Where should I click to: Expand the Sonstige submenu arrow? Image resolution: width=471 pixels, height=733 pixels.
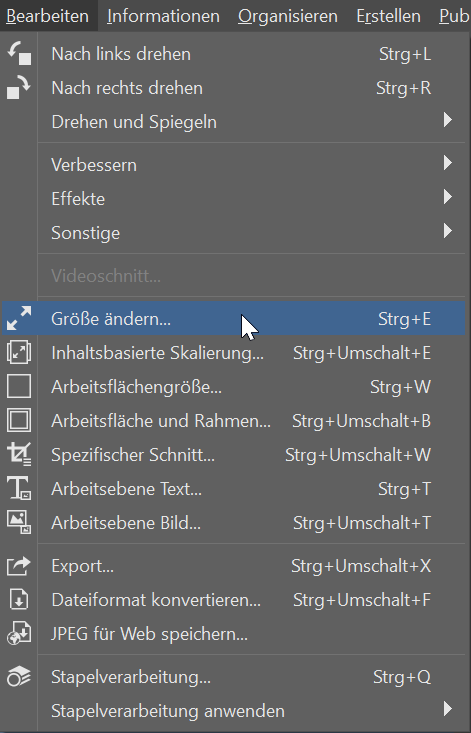[x=448, y=231]
